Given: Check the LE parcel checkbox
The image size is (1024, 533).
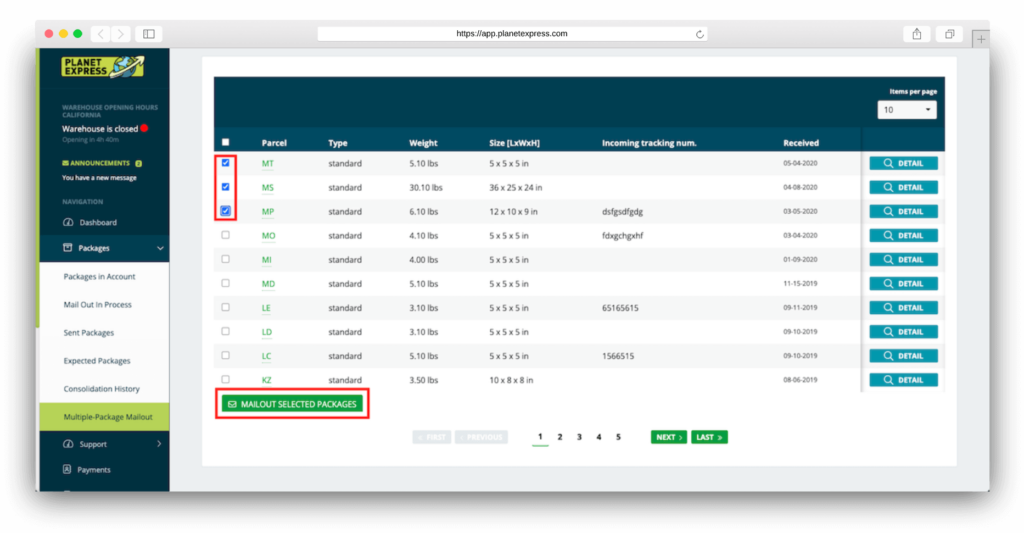Looking at the screenshot, I should point(225,307).
